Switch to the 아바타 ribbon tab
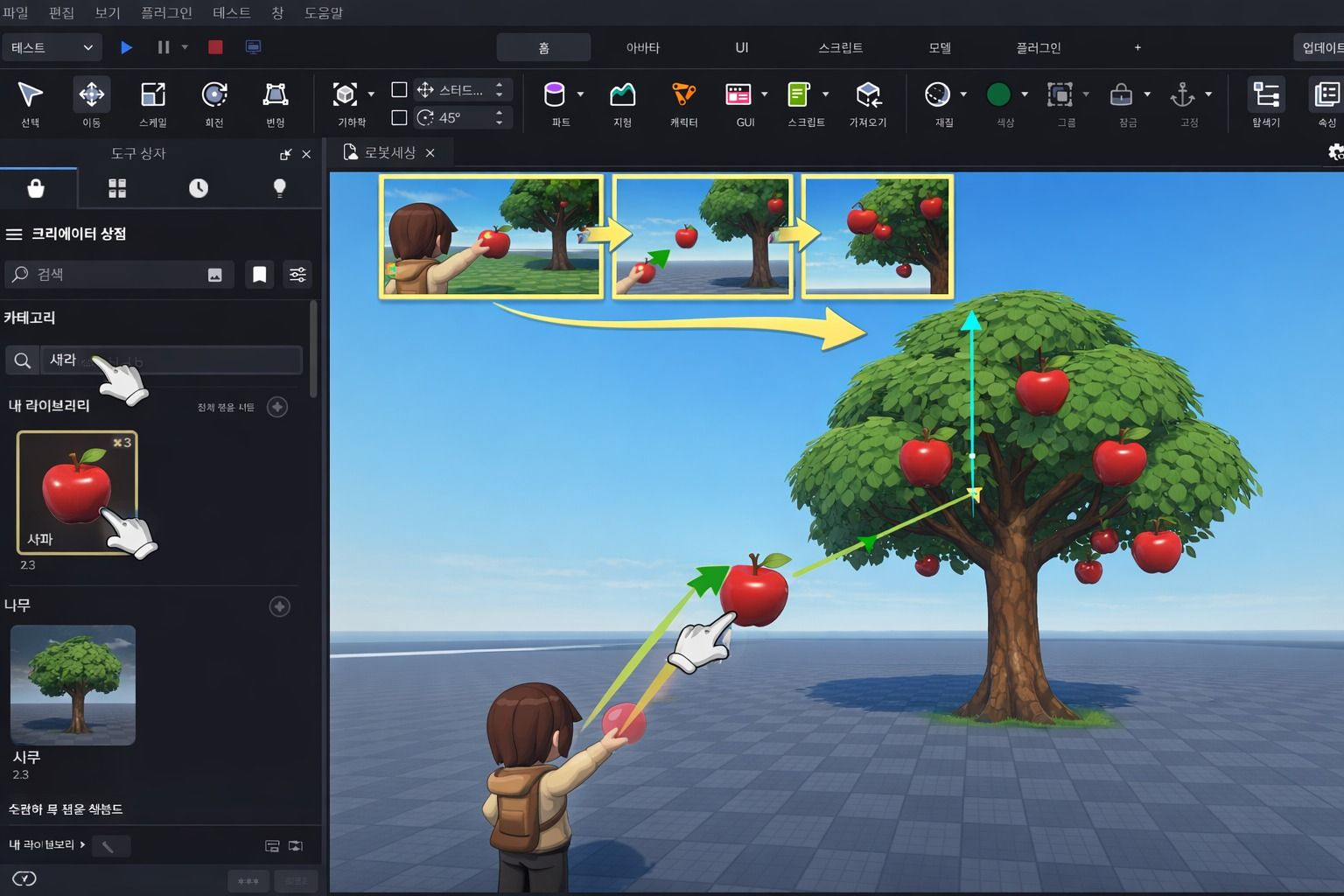This screenshot has height=896, width=1344. (x=642, y=47)
